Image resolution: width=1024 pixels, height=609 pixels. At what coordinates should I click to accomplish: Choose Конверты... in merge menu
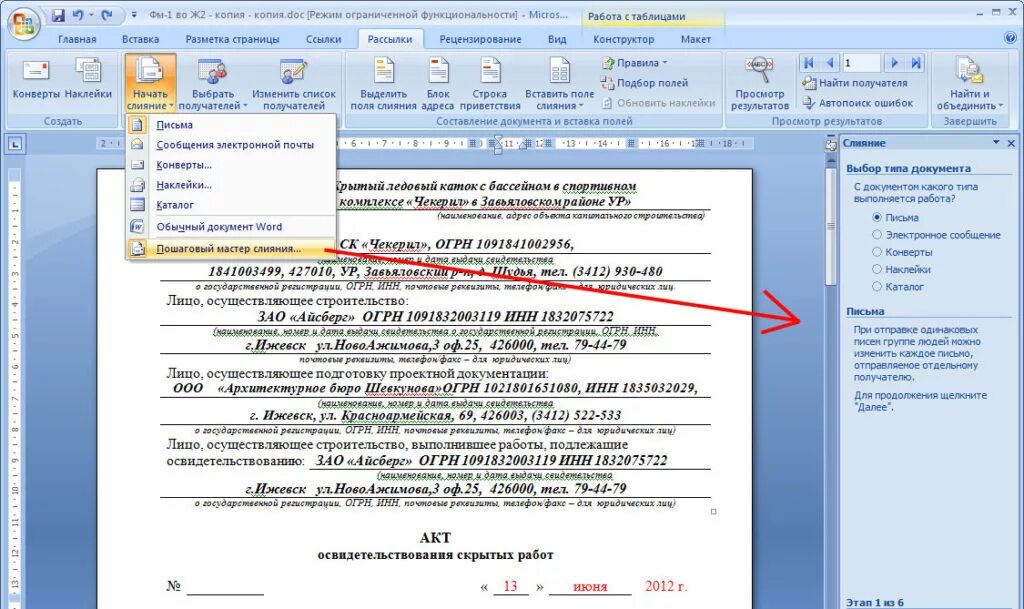pos(231,165)
